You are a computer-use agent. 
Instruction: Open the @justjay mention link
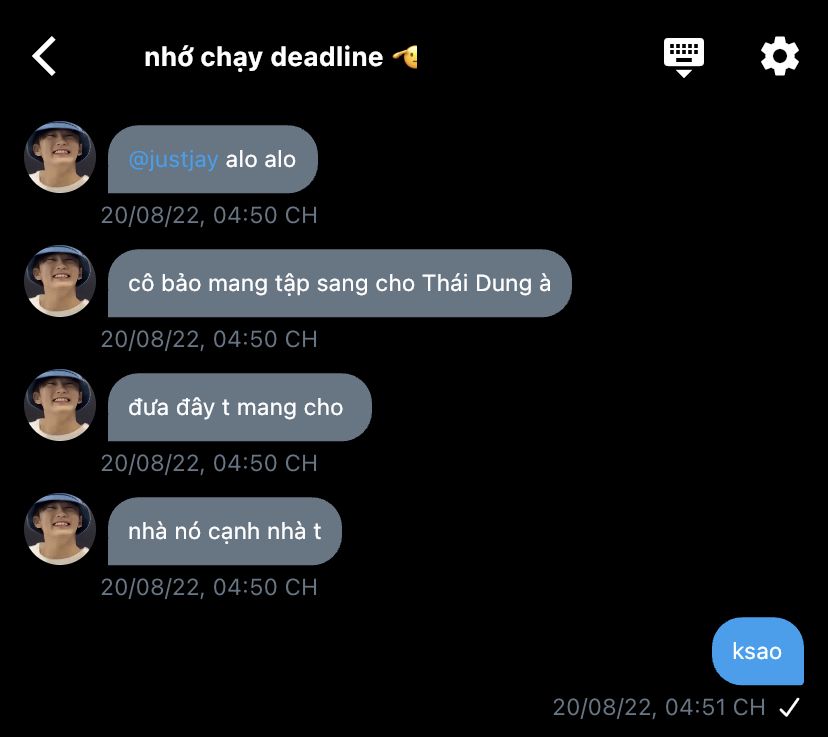coord(173,159)
